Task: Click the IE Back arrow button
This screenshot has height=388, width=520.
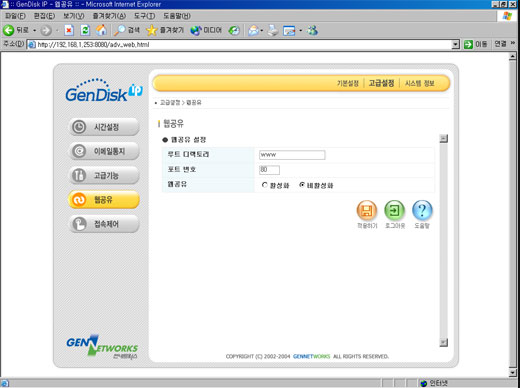Action: (9, 30)
